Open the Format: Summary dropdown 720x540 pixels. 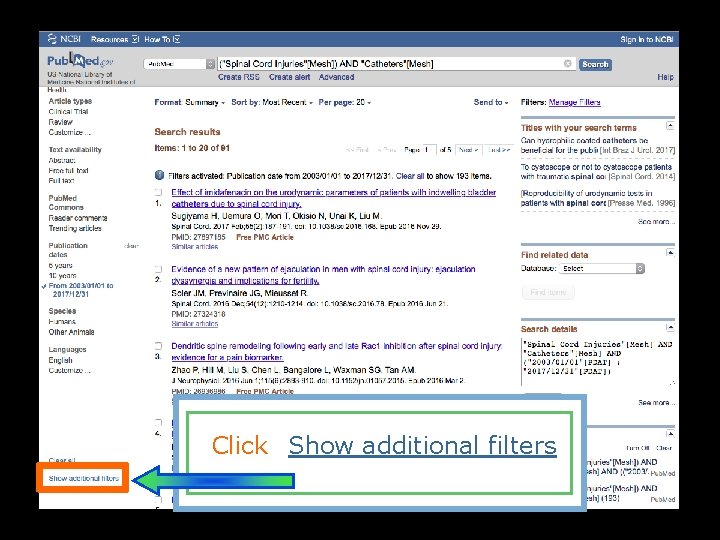pyautogui.click(x=190, y=102)
